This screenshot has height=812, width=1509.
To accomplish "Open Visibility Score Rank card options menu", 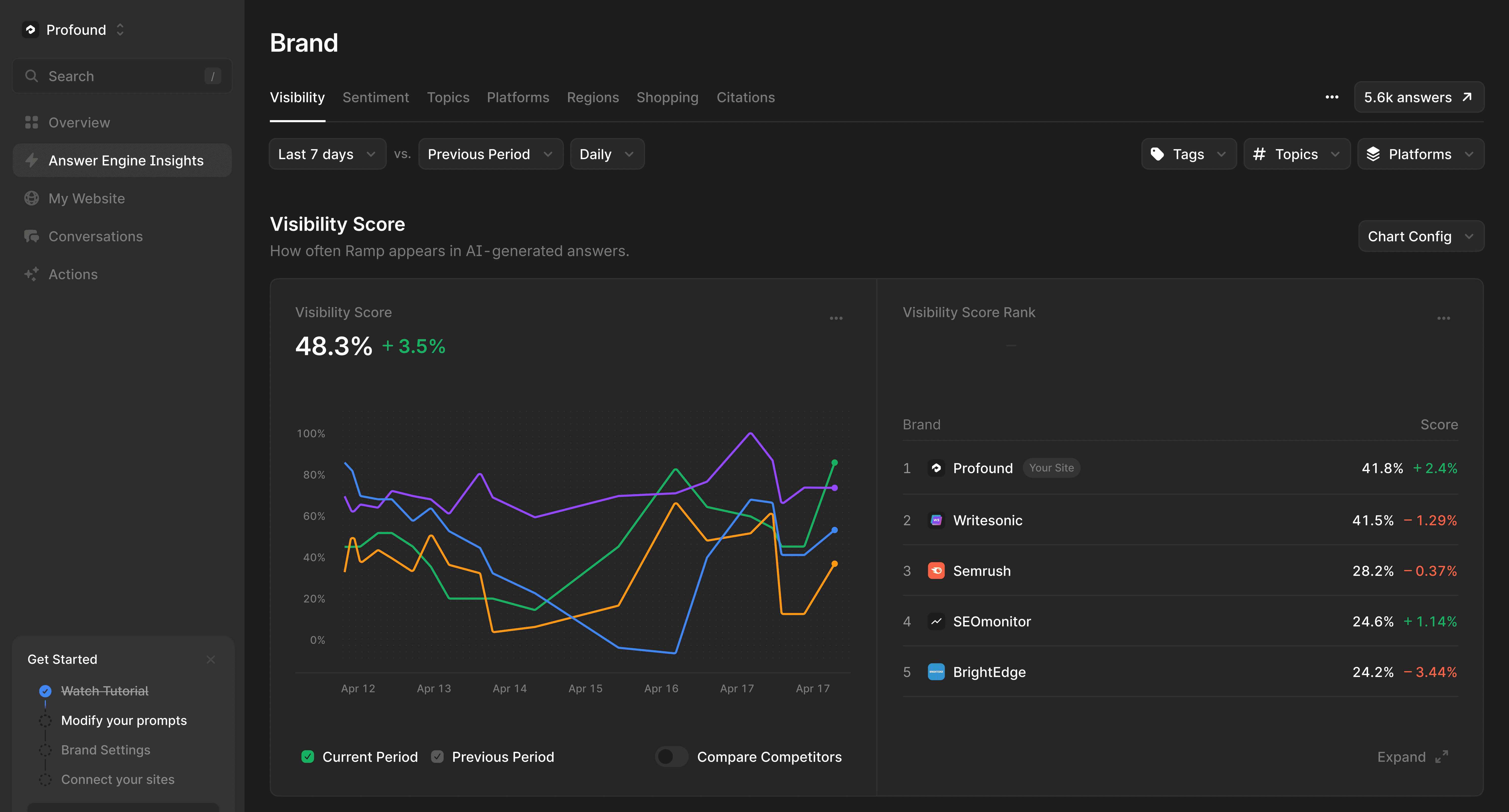I will pyautogui.click(x=1443, y=318).
